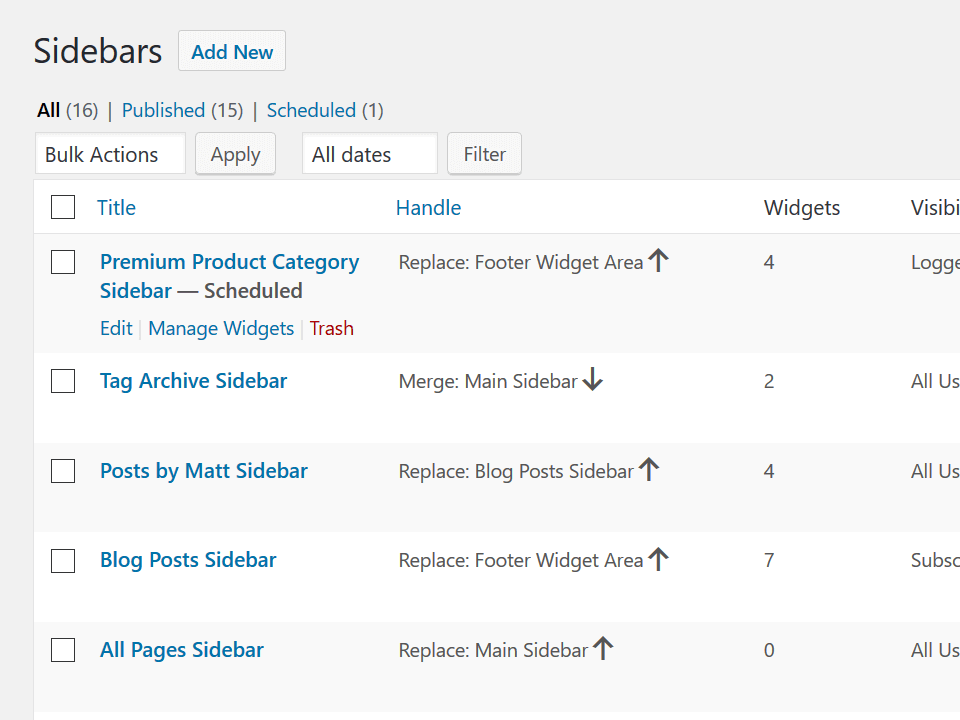View Scheduled sidebars
The image size is (960, 720).
(311, 110)
